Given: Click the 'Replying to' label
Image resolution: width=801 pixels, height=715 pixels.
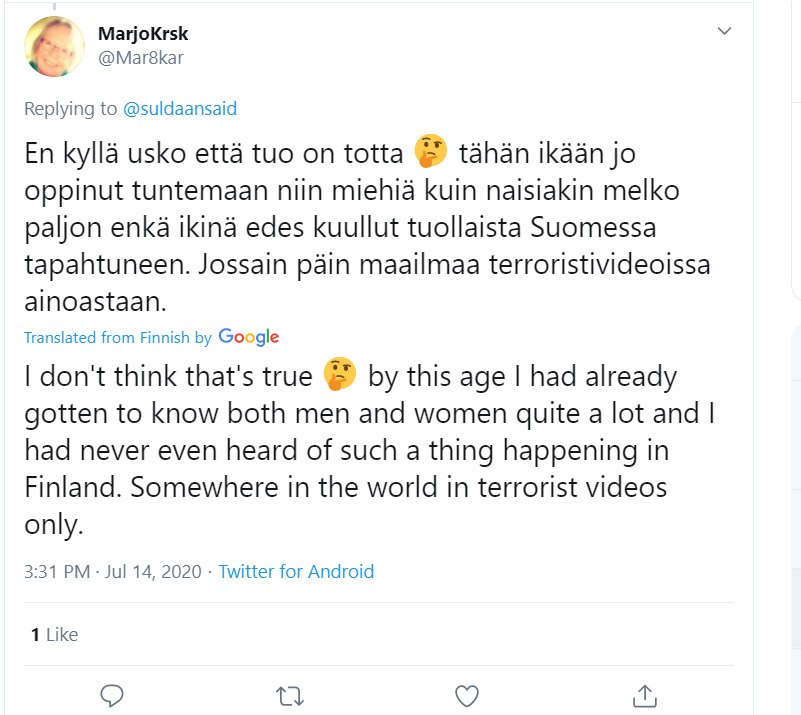Looking at the screenshot, I should pyautogui.click(x=70, y=109).
